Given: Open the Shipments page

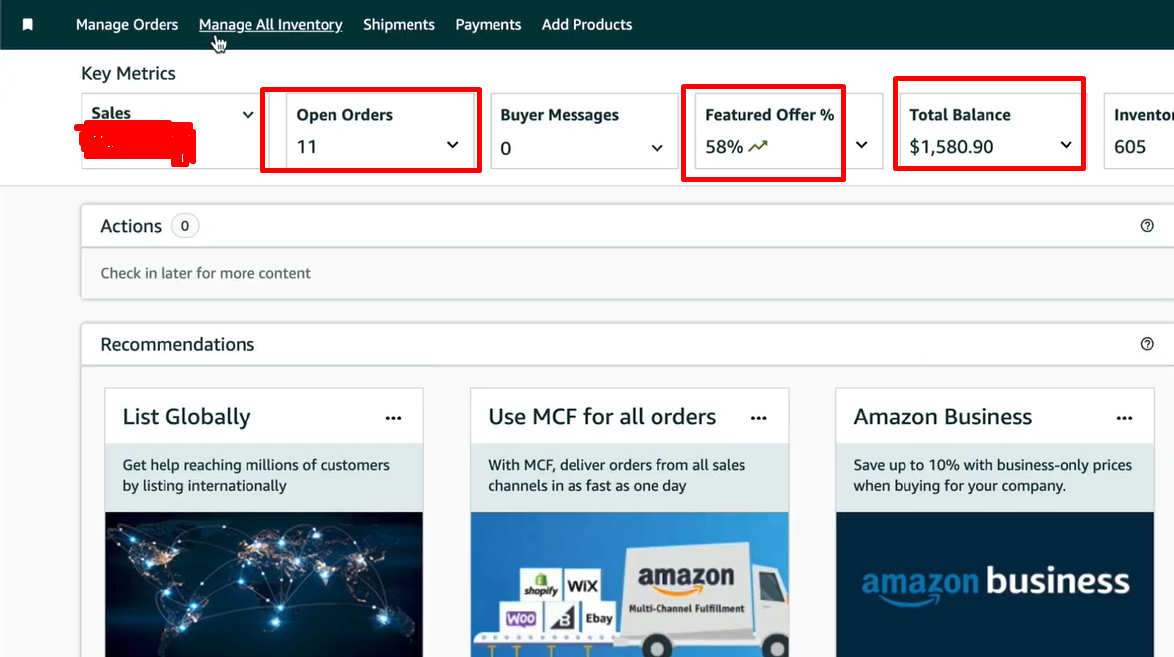Looking at the screenshot, I should (398, 25).
